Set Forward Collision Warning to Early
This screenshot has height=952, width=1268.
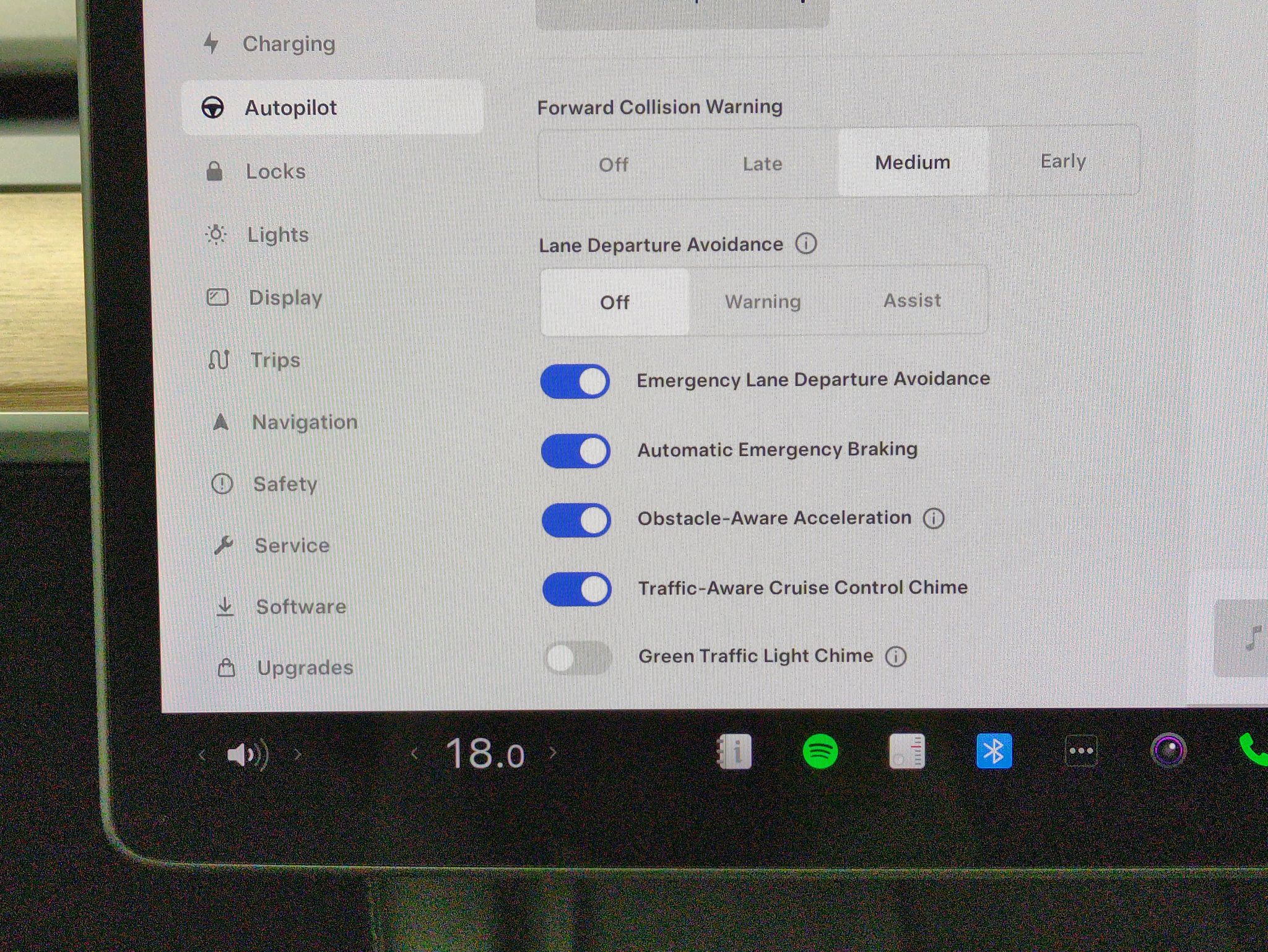tap(1063, 161)
